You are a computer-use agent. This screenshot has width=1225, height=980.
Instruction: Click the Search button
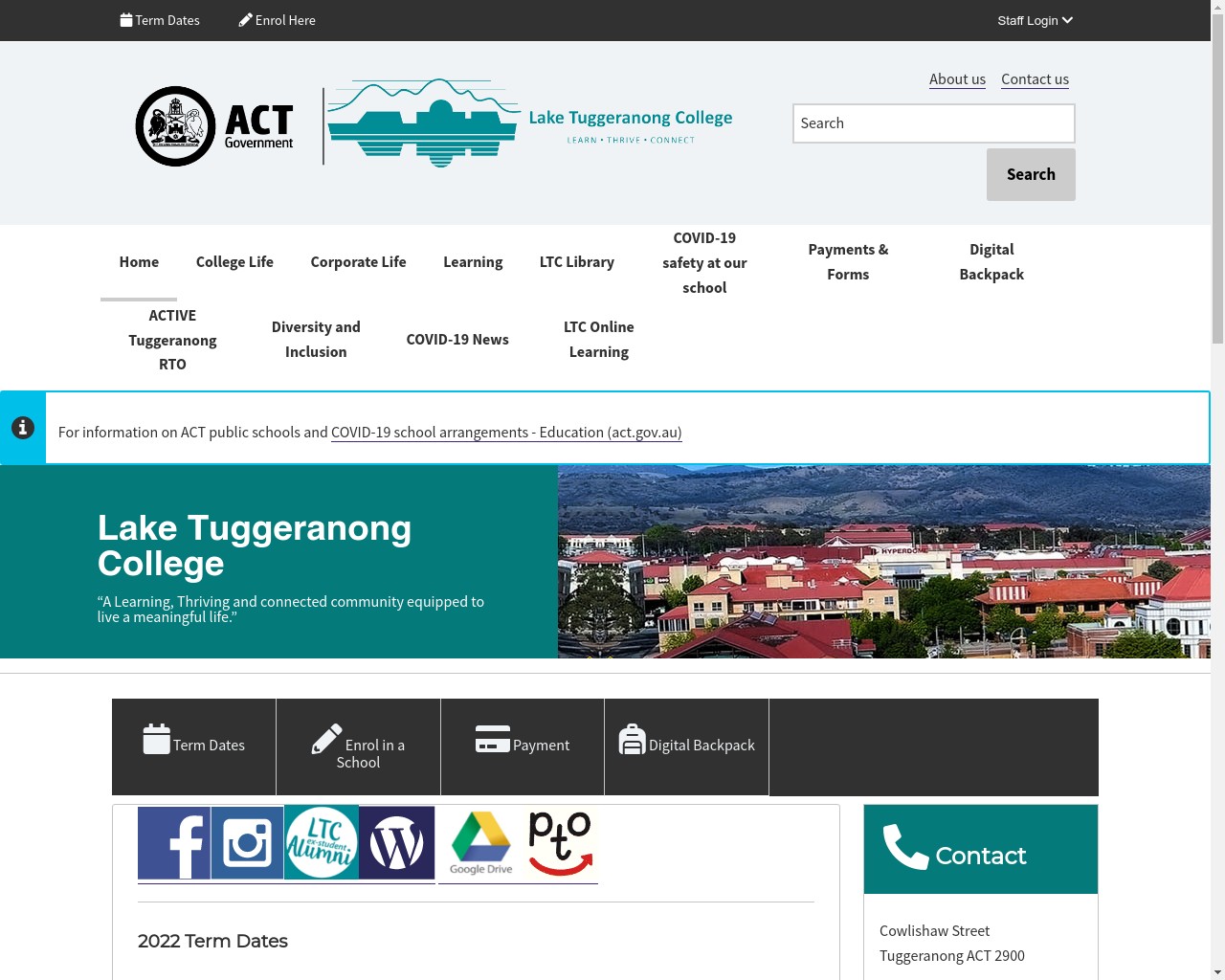pyautogui.click(x=1031, y=174)
